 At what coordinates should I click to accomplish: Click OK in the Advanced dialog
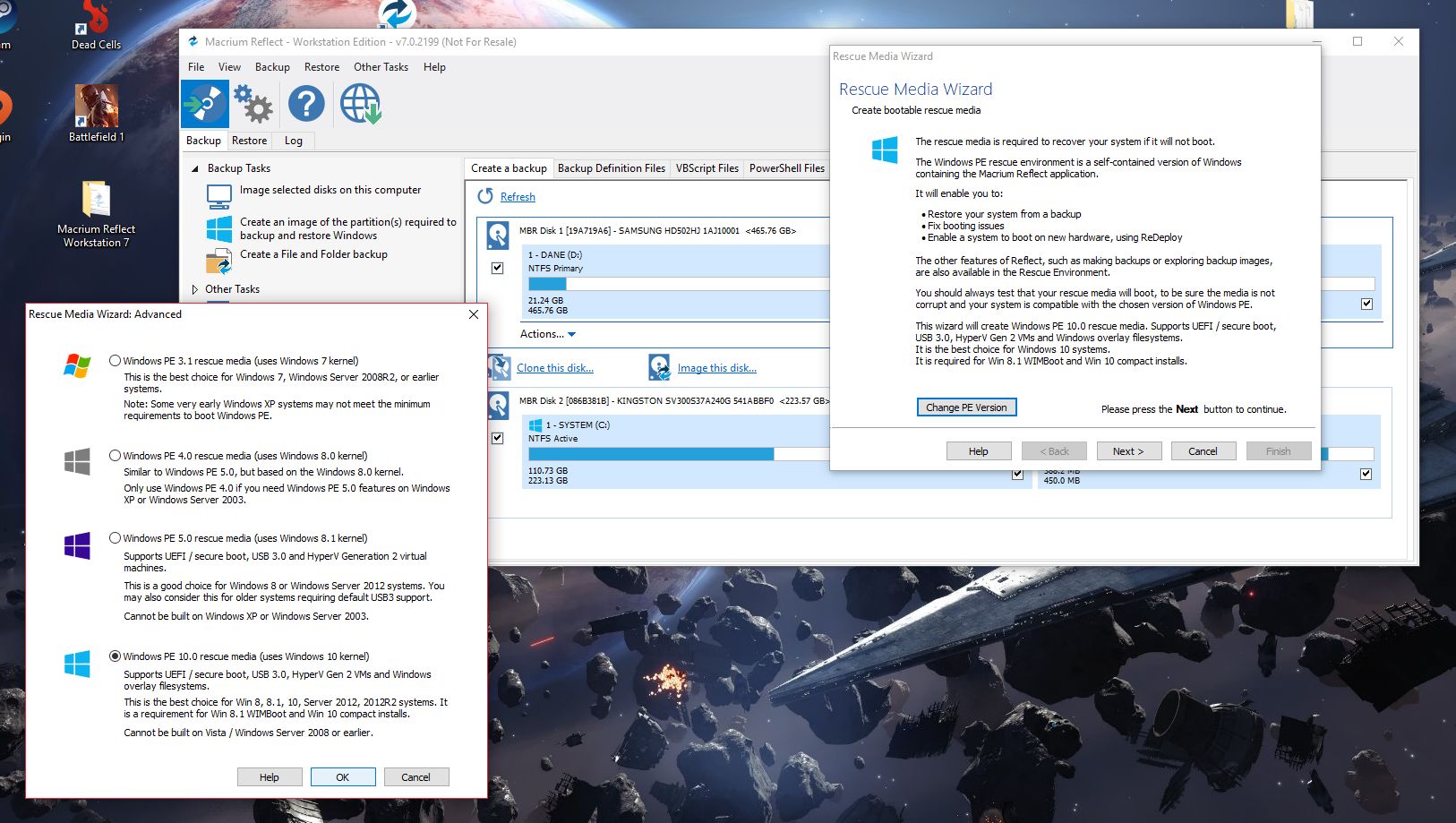343,777
